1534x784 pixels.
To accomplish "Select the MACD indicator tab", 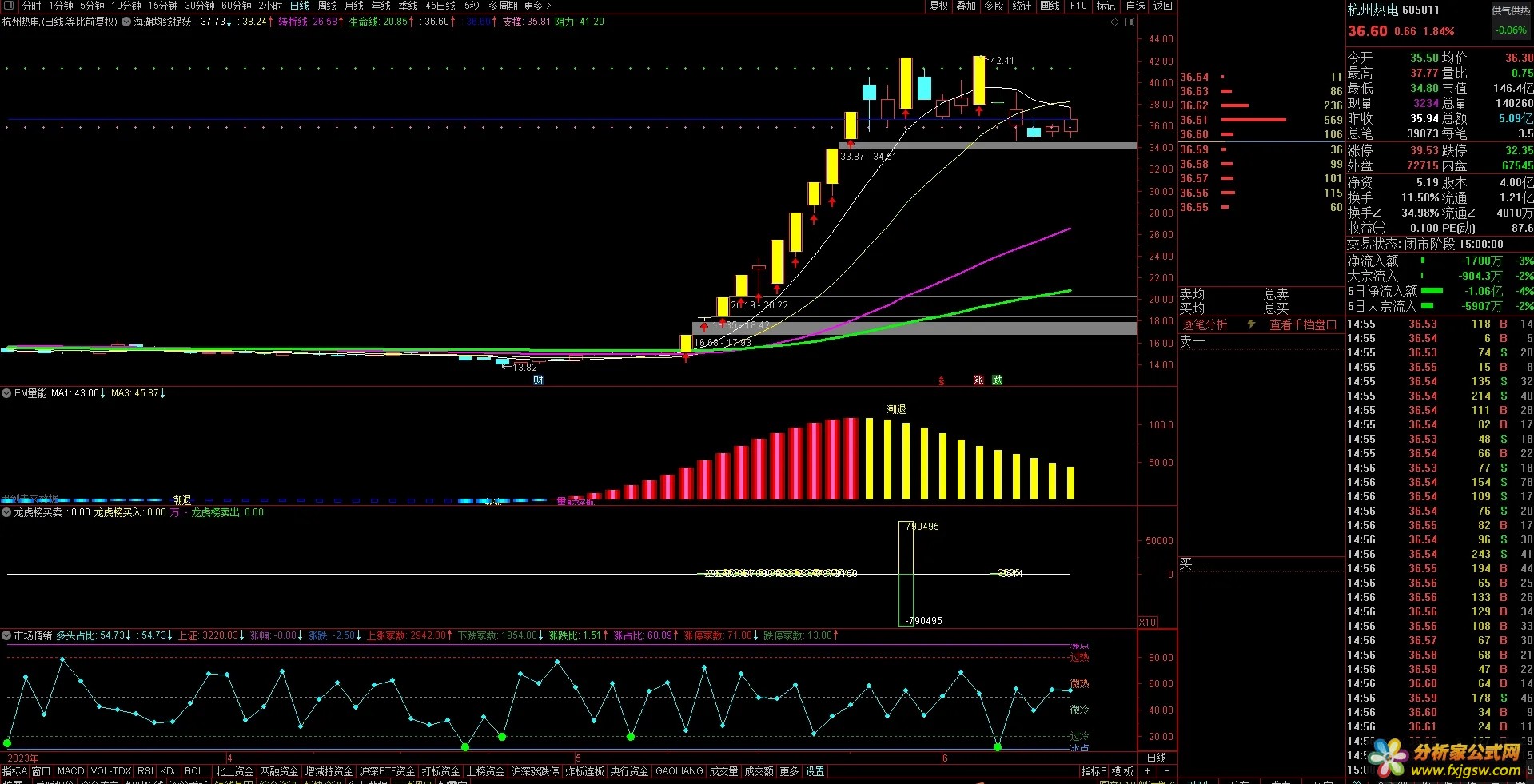I will (x=70, y=771).
